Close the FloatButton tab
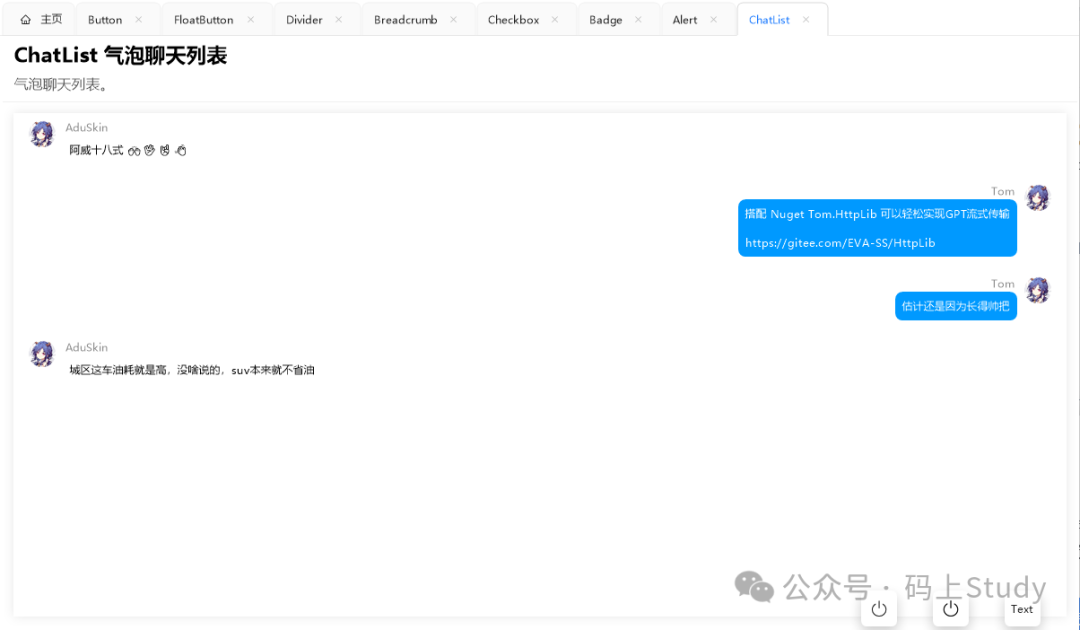This screenshot has height=630, width=1080. click(x=251, y=20)
